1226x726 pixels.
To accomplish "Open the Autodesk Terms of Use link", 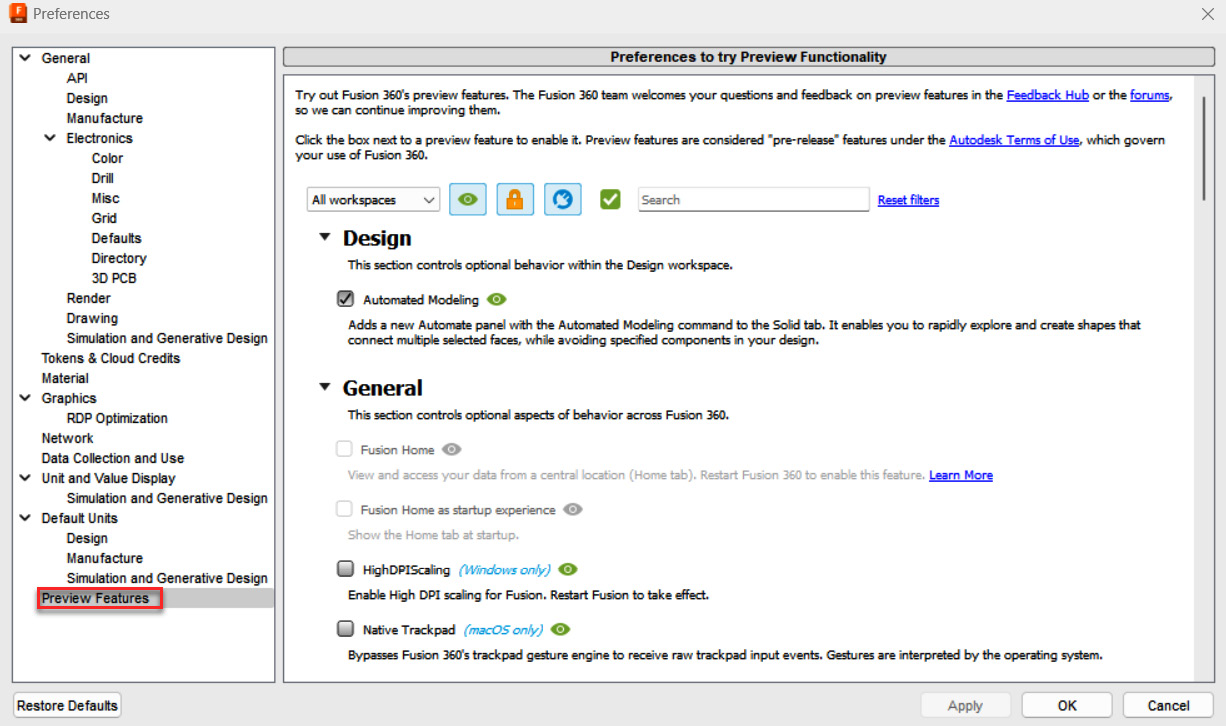I will click(1014, 140).
